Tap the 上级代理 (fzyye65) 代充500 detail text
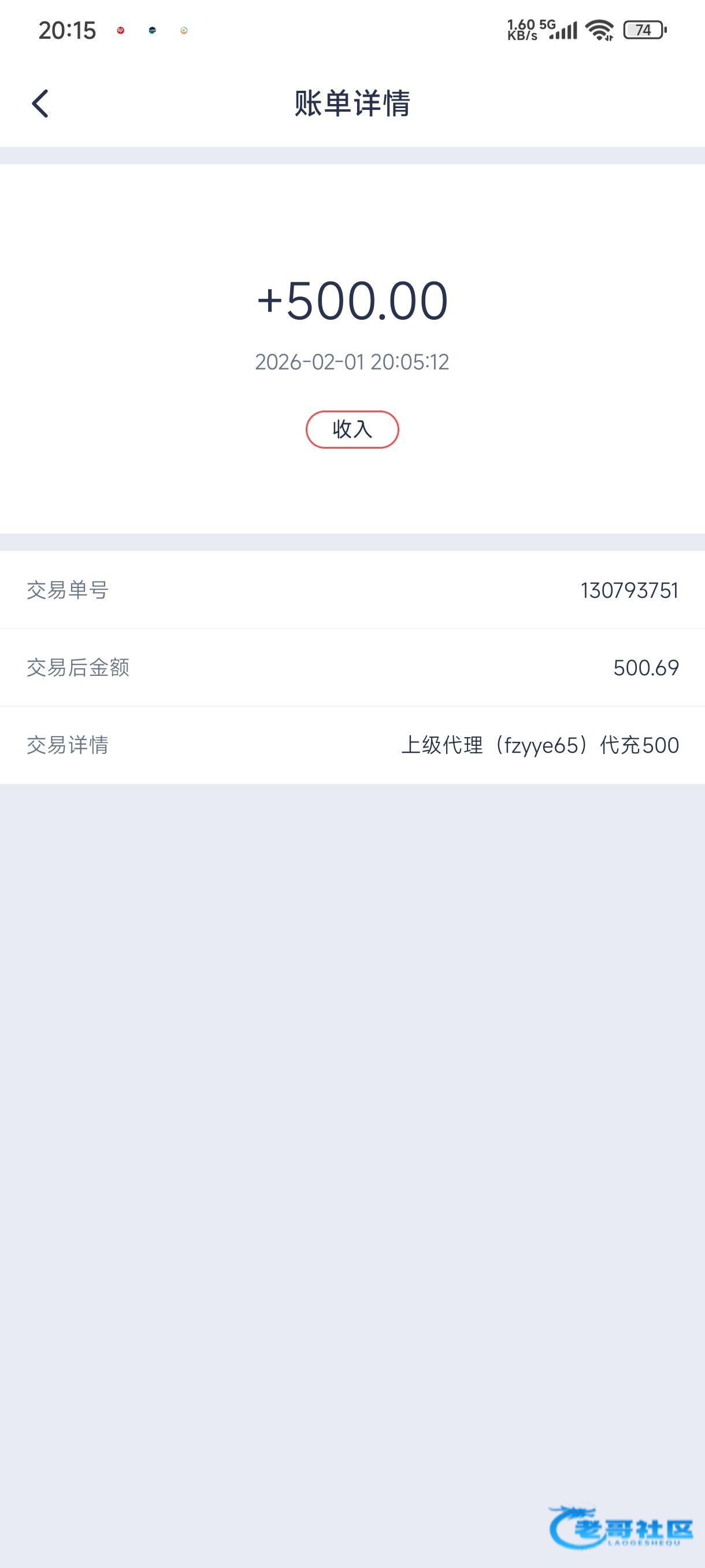Image resolution: width=705 pixels, height=1568 pixels. click(x=540, y=745)
